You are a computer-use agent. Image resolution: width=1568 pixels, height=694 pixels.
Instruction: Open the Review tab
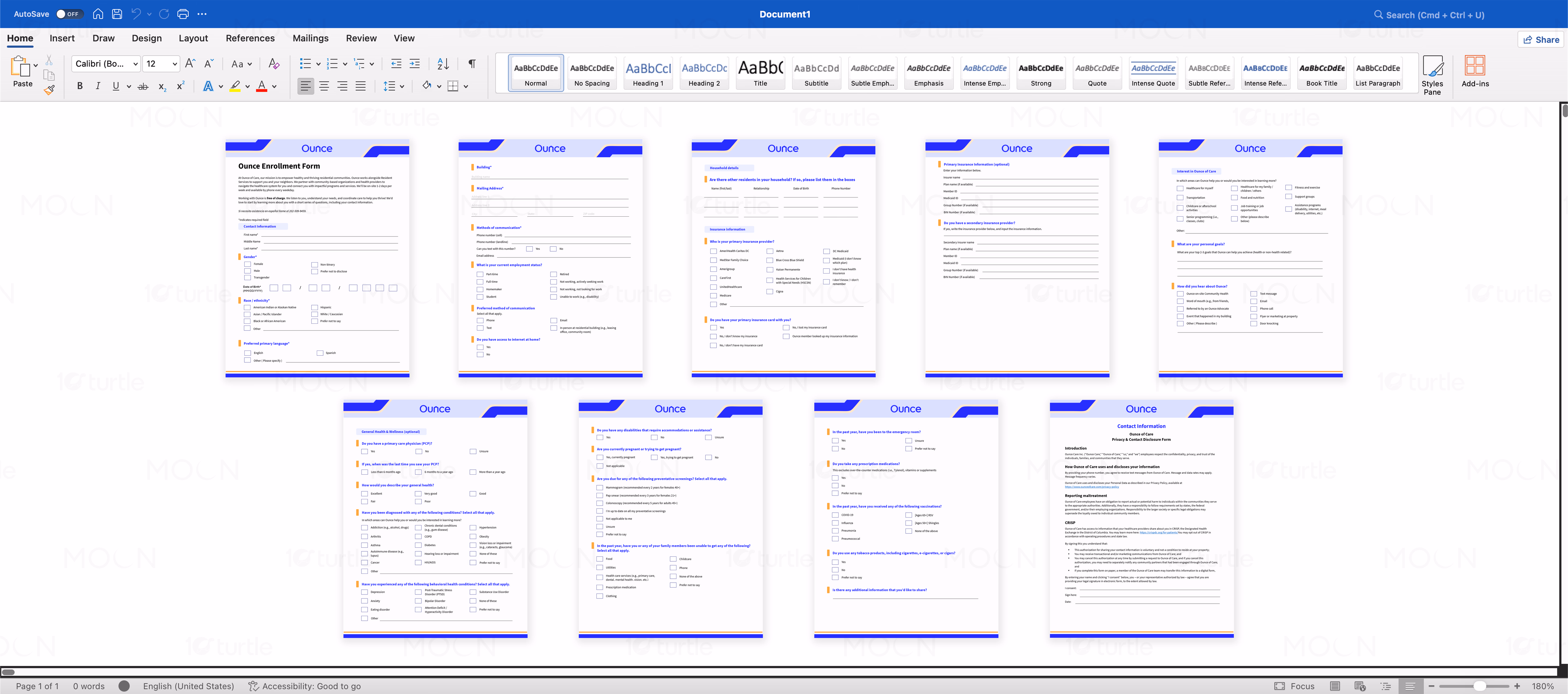pyautogui.click(x=361, y=38)
